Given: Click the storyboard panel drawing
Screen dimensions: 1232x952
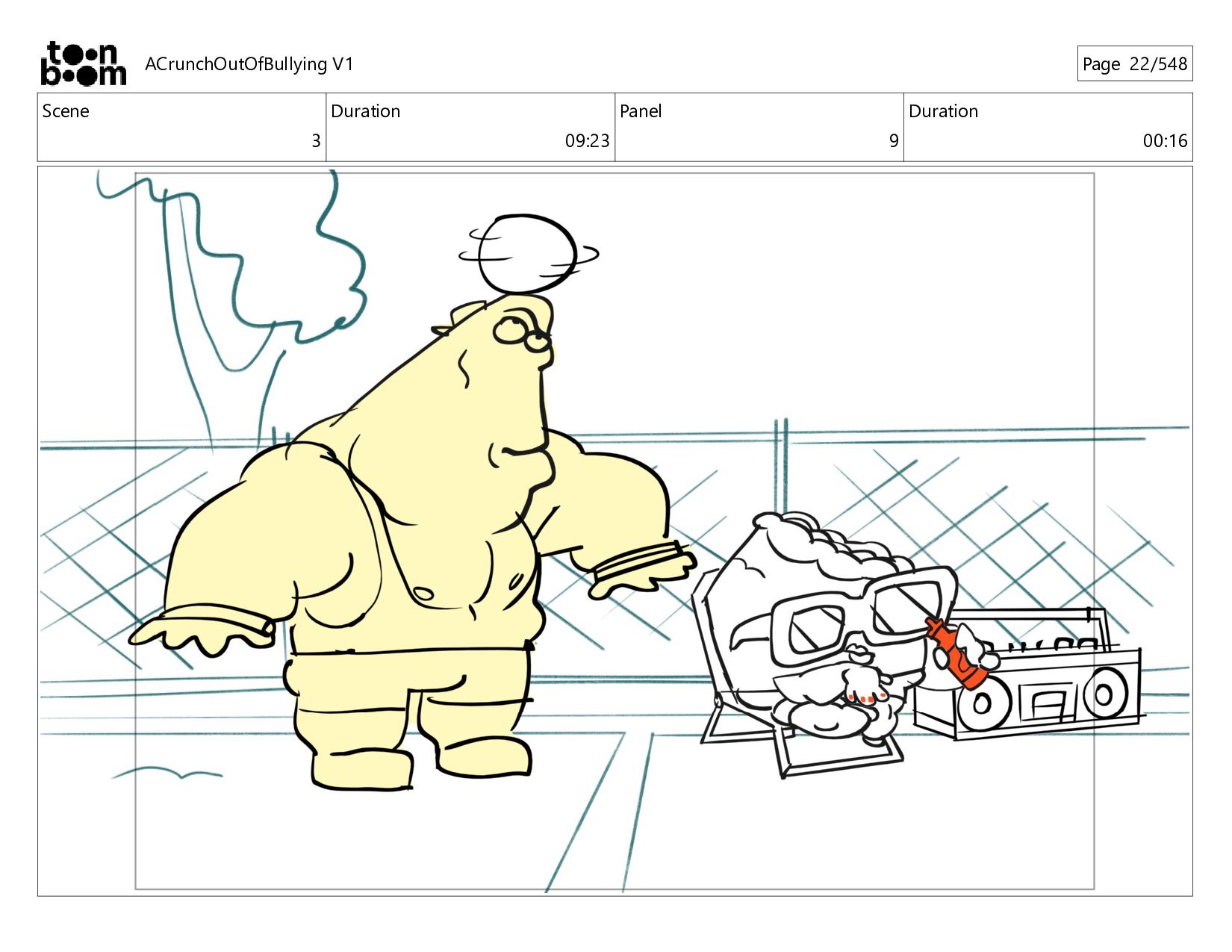Looking at the screenshot, I should [x=615, y=531].
